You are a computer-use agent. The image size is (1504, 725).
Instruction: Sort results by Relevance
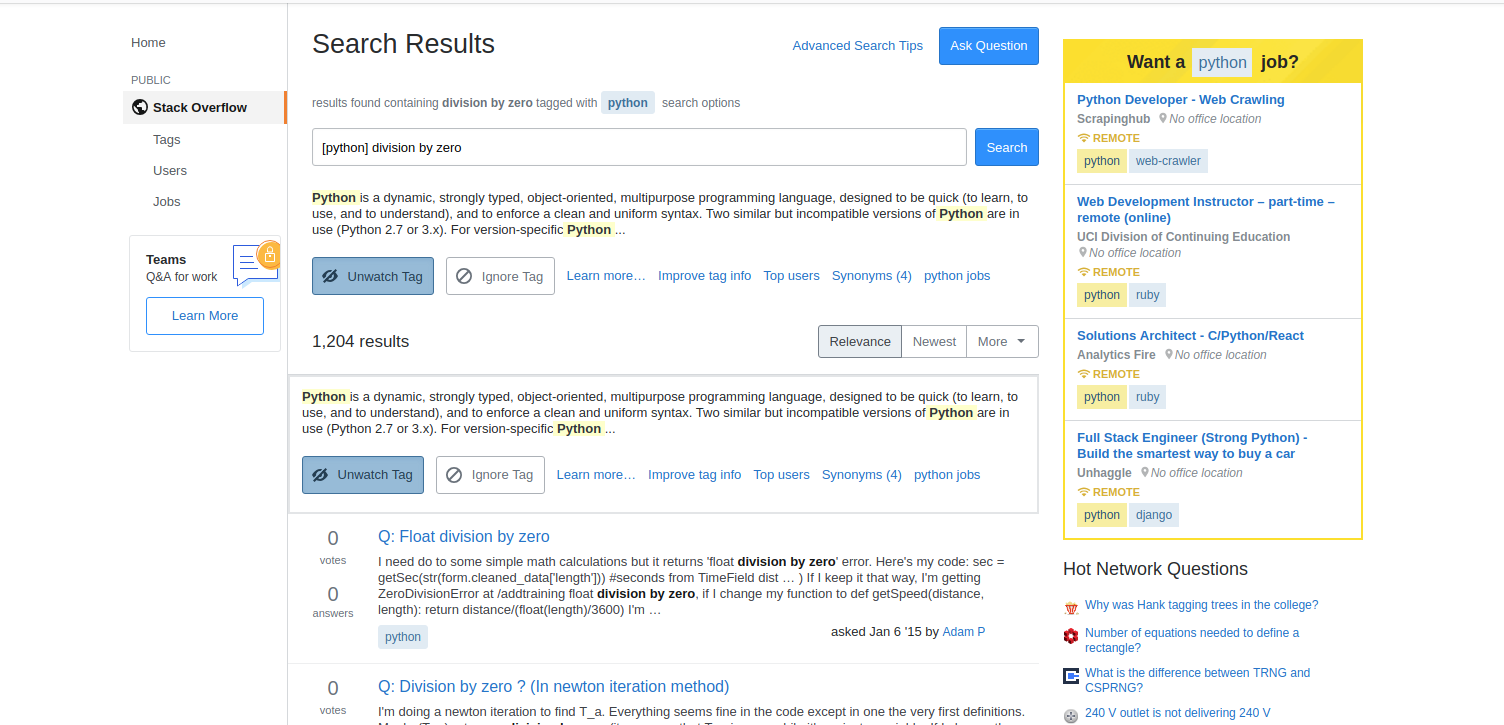coord(860,341)
